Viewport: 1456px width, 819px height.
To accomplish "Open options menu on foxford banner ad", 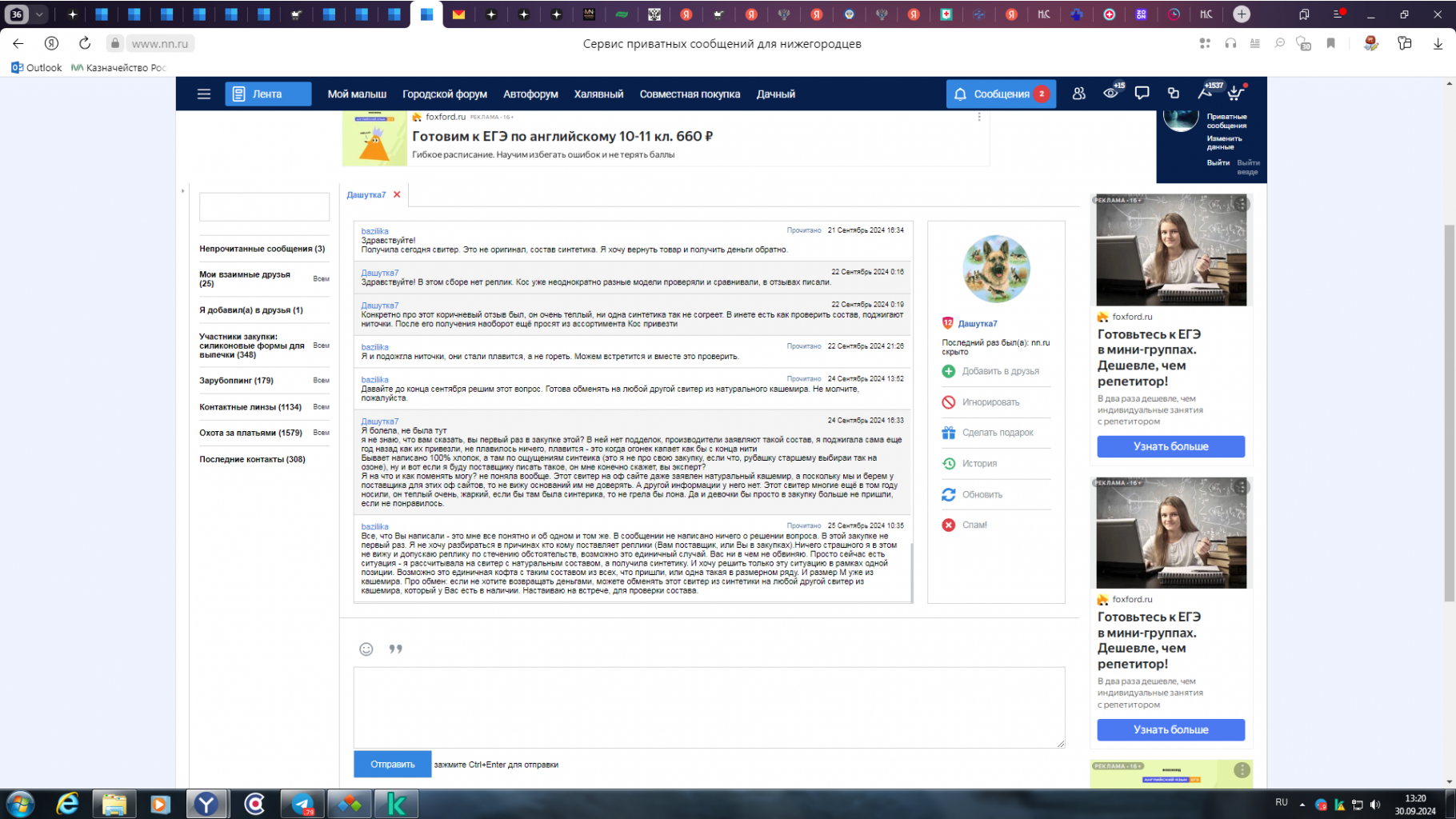I will coord(978,117).
